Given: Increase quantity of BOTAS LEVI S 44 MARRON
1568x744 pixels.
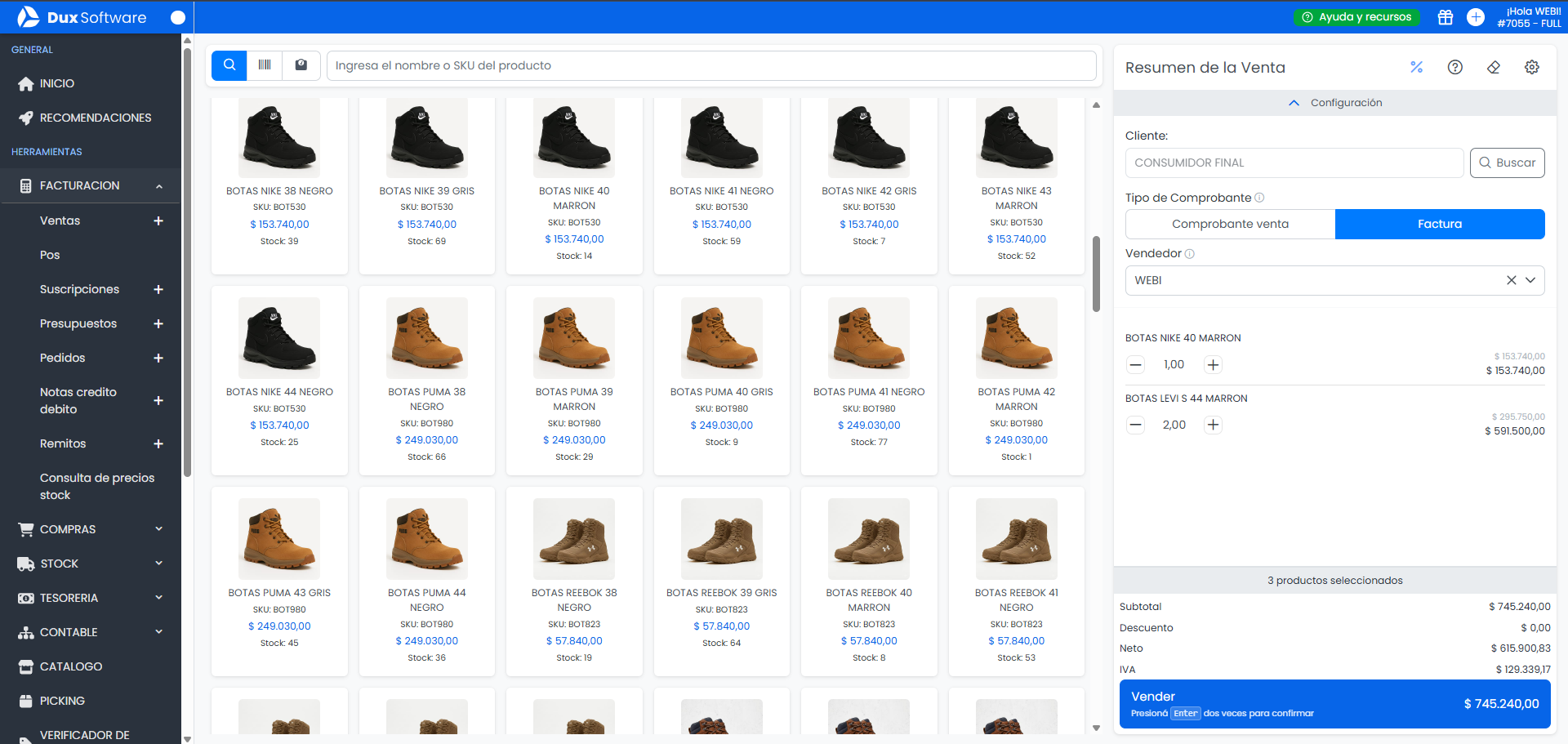Looking at the screenshot, I should point(1214,425).
